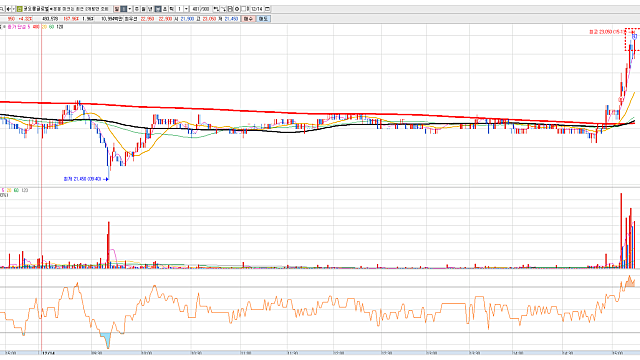Click the high price 23,050 in info bar
Screen dimensions: 640x360
click(209, 19)
